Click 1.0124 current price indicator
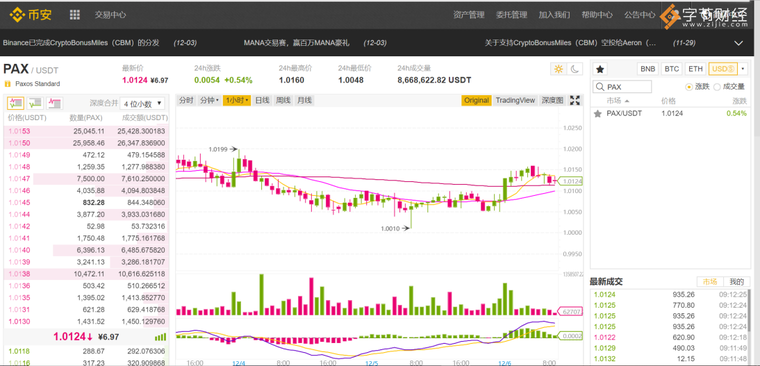 pos(570,181)
